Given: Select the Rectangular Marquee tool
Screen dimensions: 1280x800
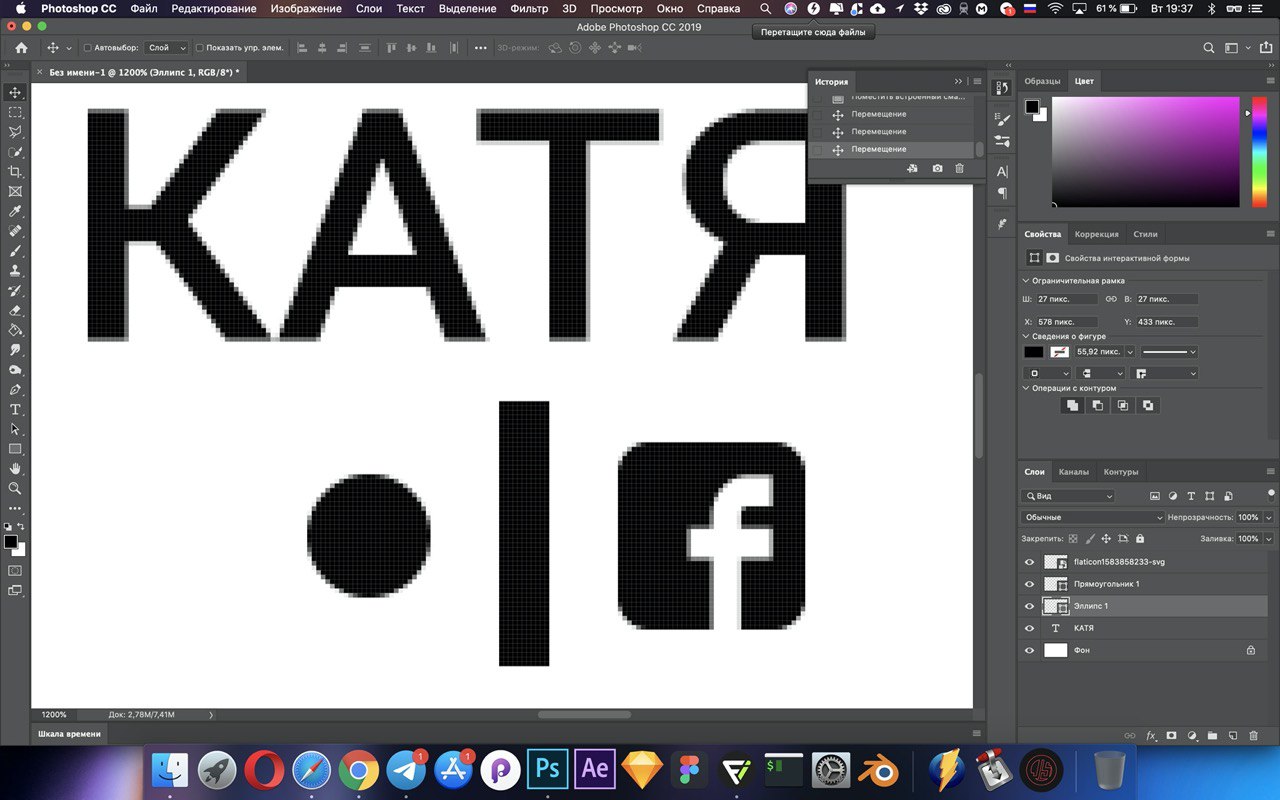Looking at the screenshot, I should tap(15, 113).
